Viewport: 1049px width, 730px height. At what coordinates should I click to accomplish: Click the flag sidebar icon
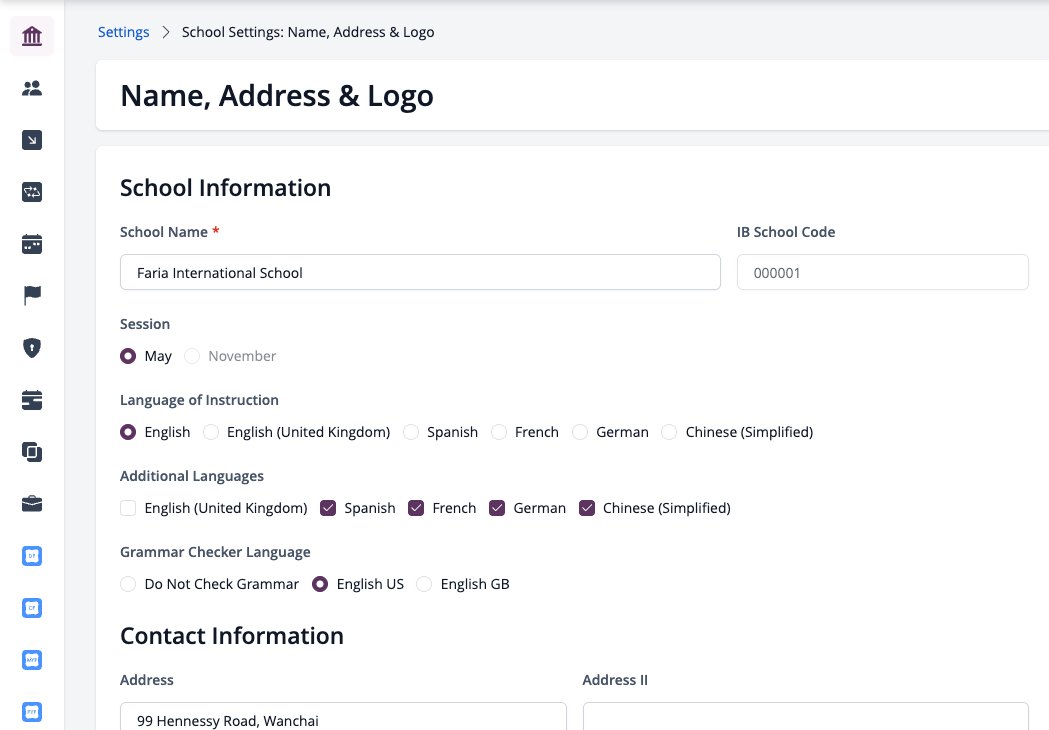point(32,296)
